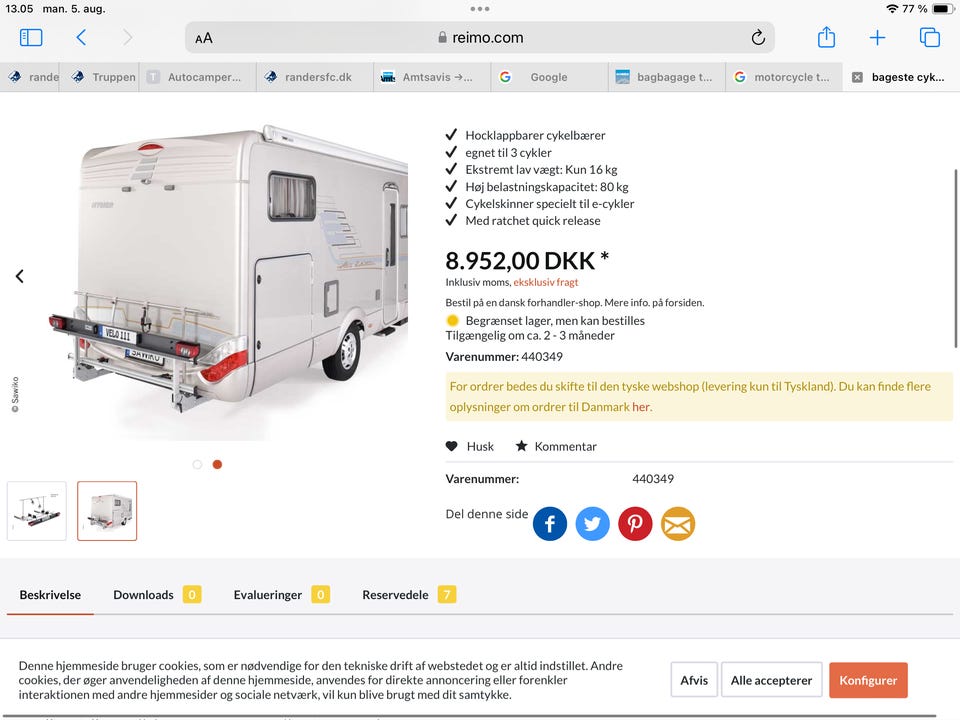960x720 pixels.
Task: Show previous product image with left arrow
Action: point(20,276)
